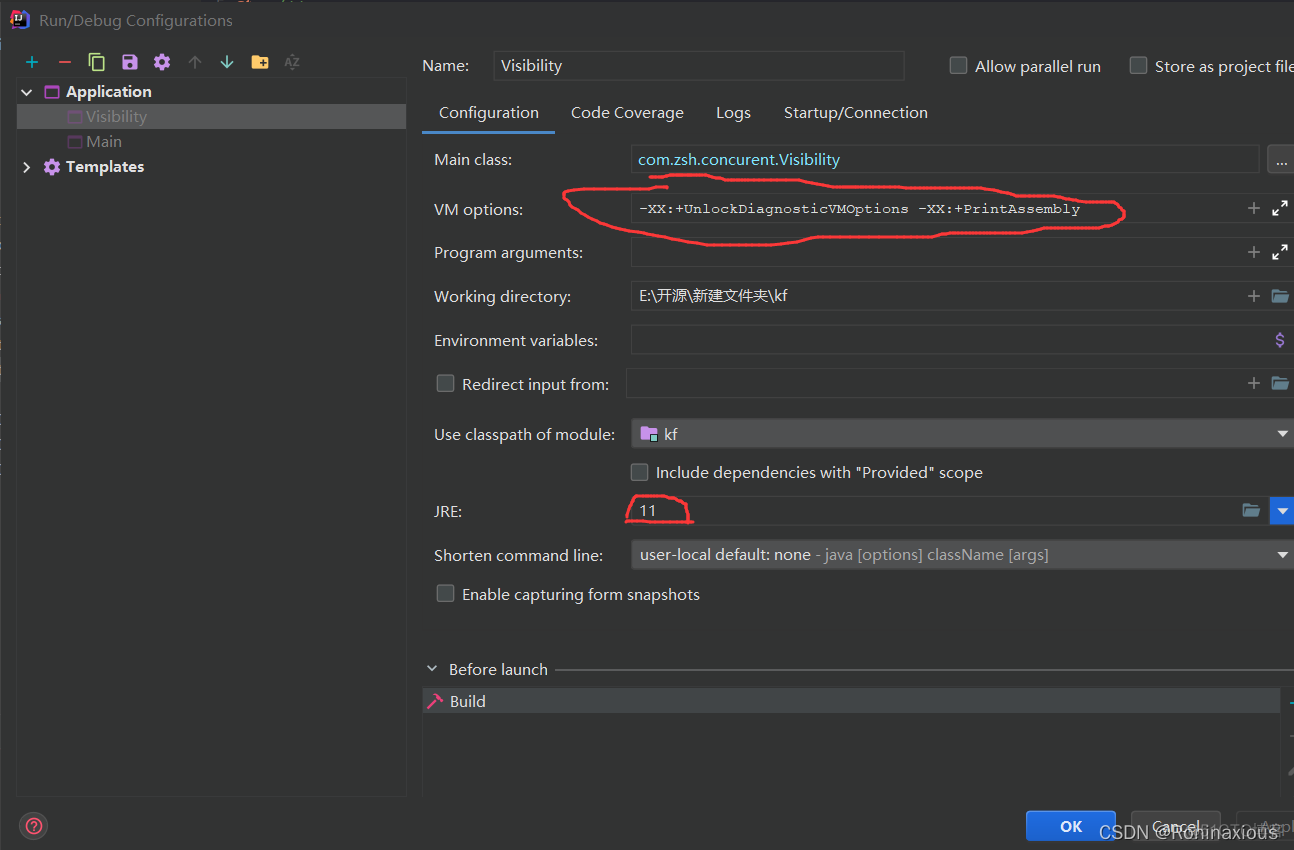The height and width of the screenshot is (850, 1294).
Task: Enable Redirect input from checkbox
Action: [x=445, y=383]
